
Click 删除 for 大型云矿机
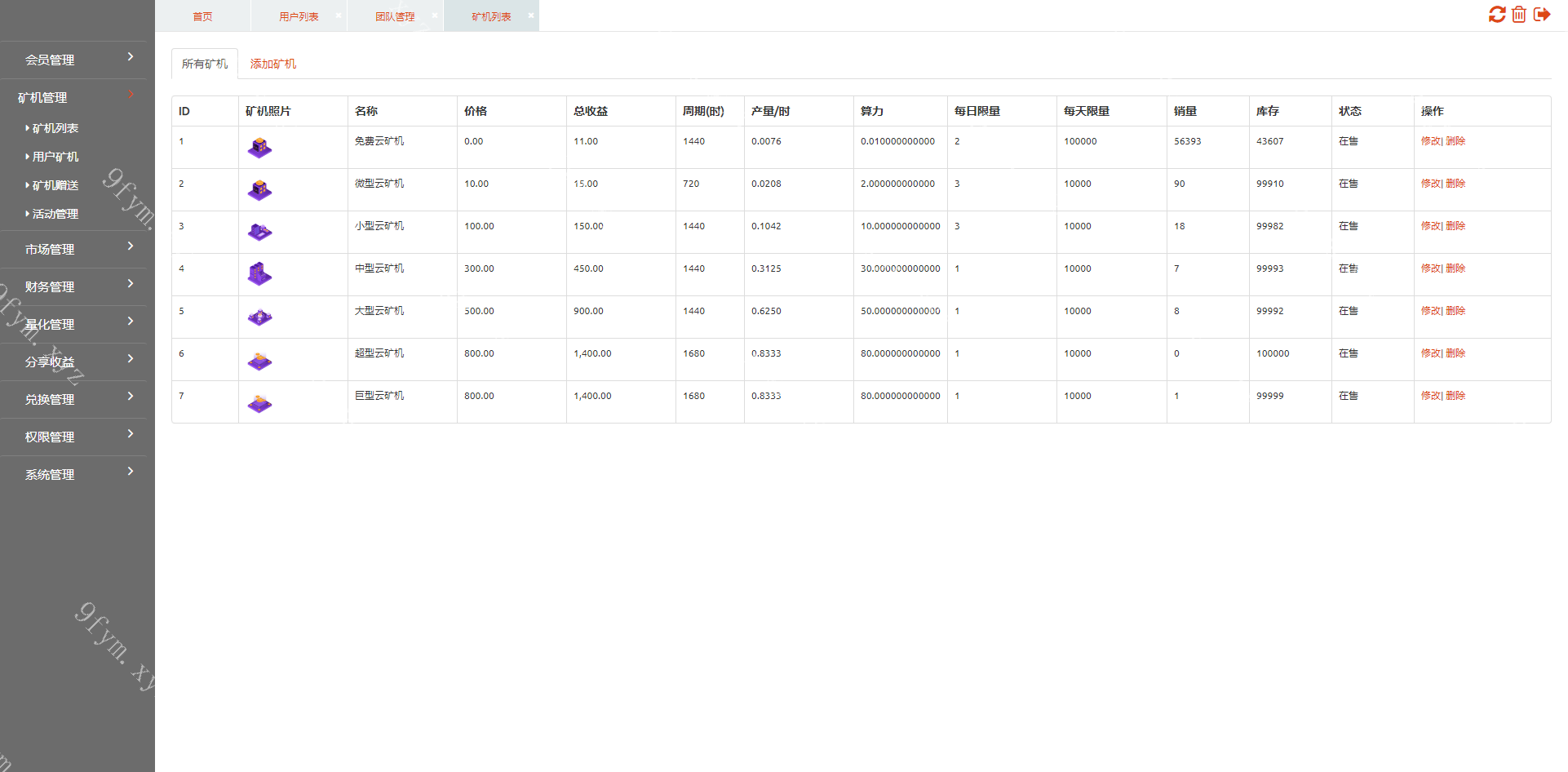coord(1455,311)
